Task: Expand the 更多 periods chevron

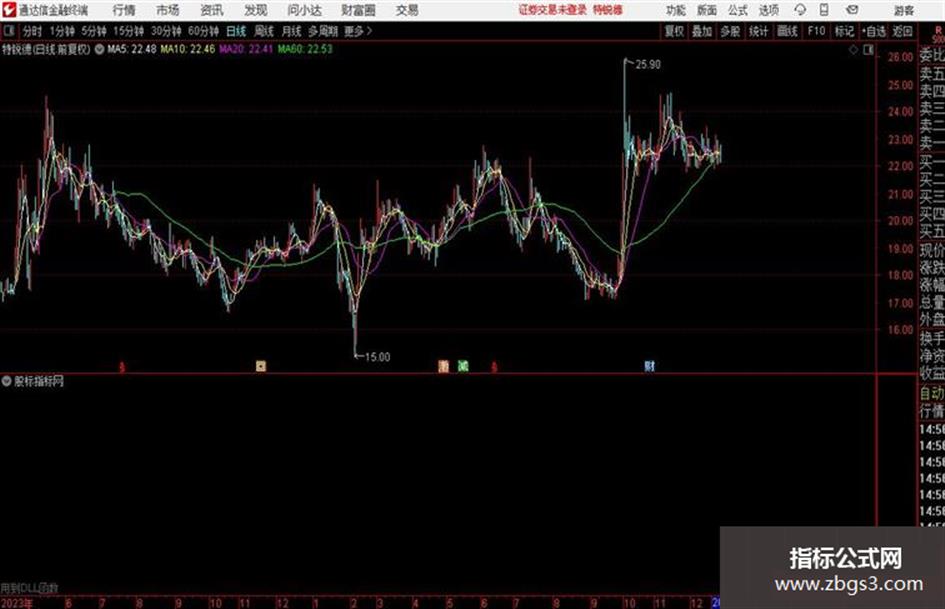Action: (x=359, y=31)
